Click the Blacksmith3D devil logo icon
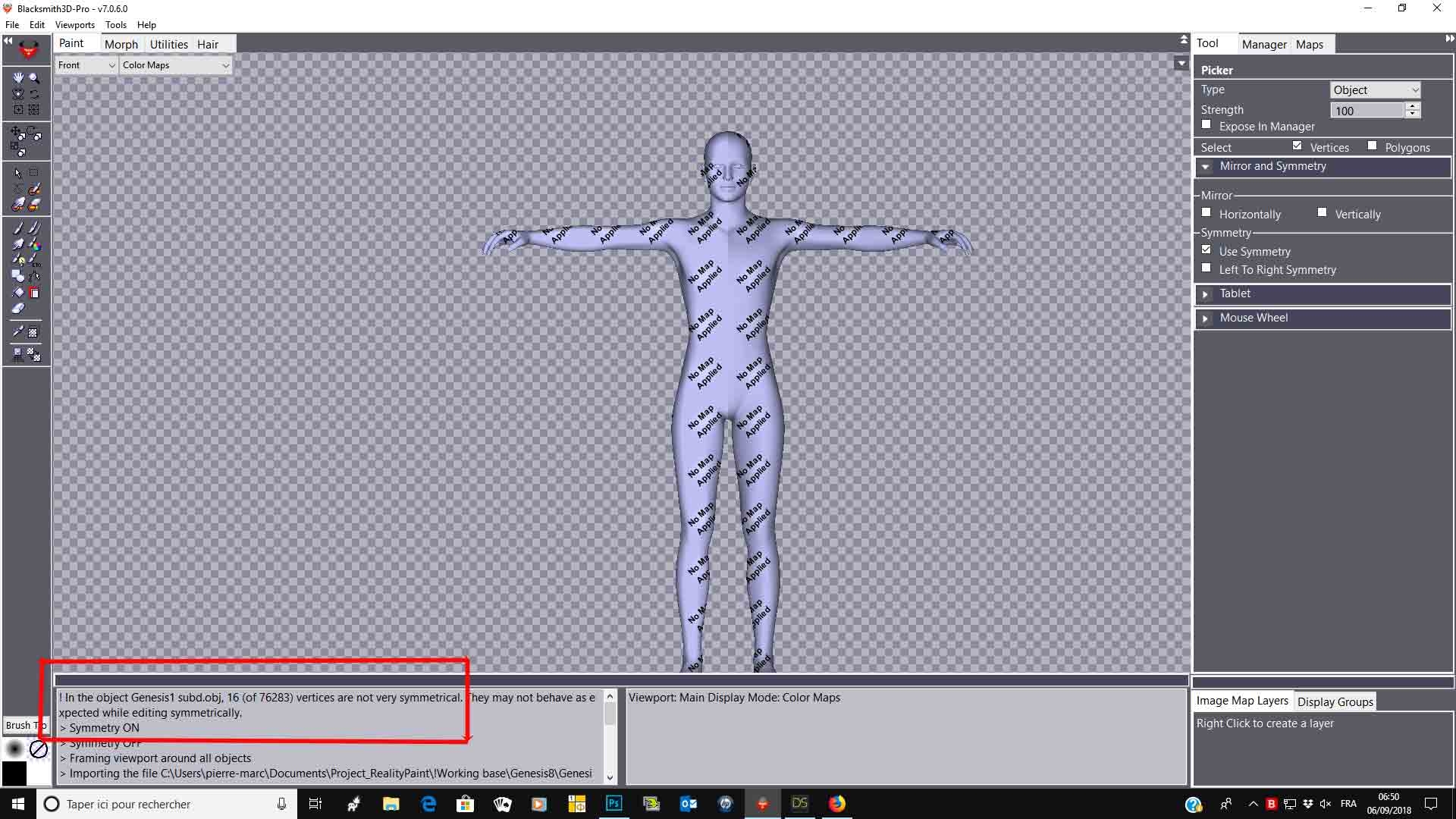This screenshot has height=819, width=1456. [28, 52]
